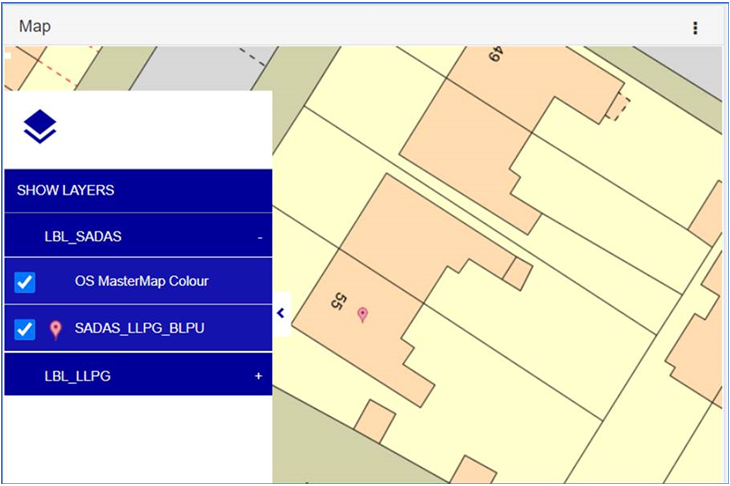
Task: Click the OS MasterMap Colour label
Action: pos(142,281)
